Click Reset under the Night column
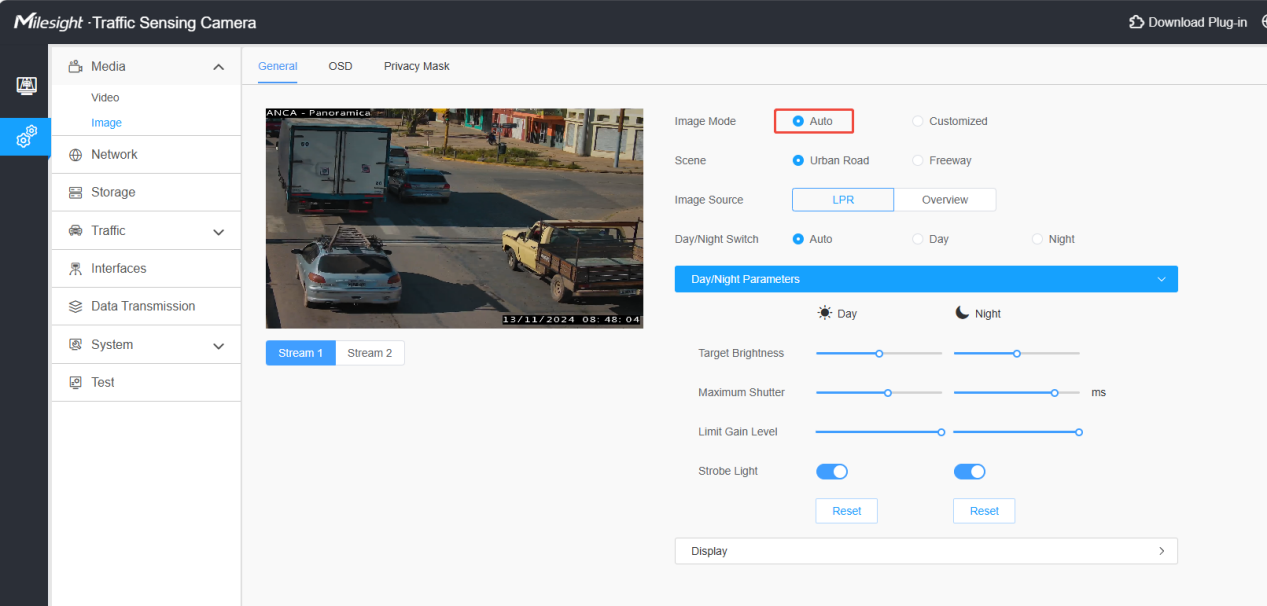 (984, 511)
